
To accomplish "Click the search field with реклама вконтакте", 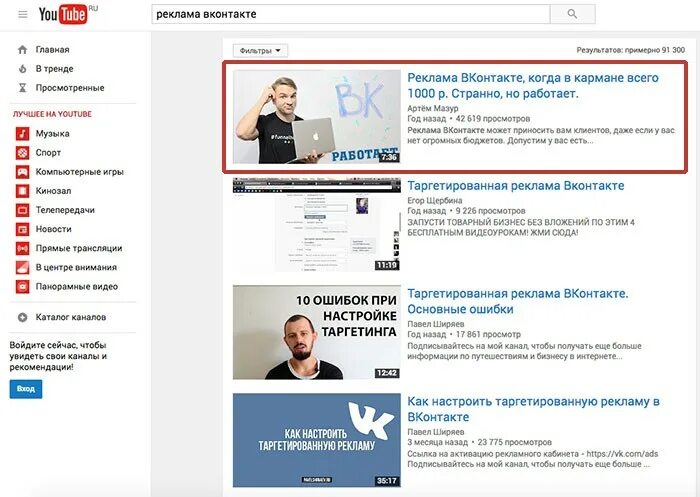I will point(350,14).
